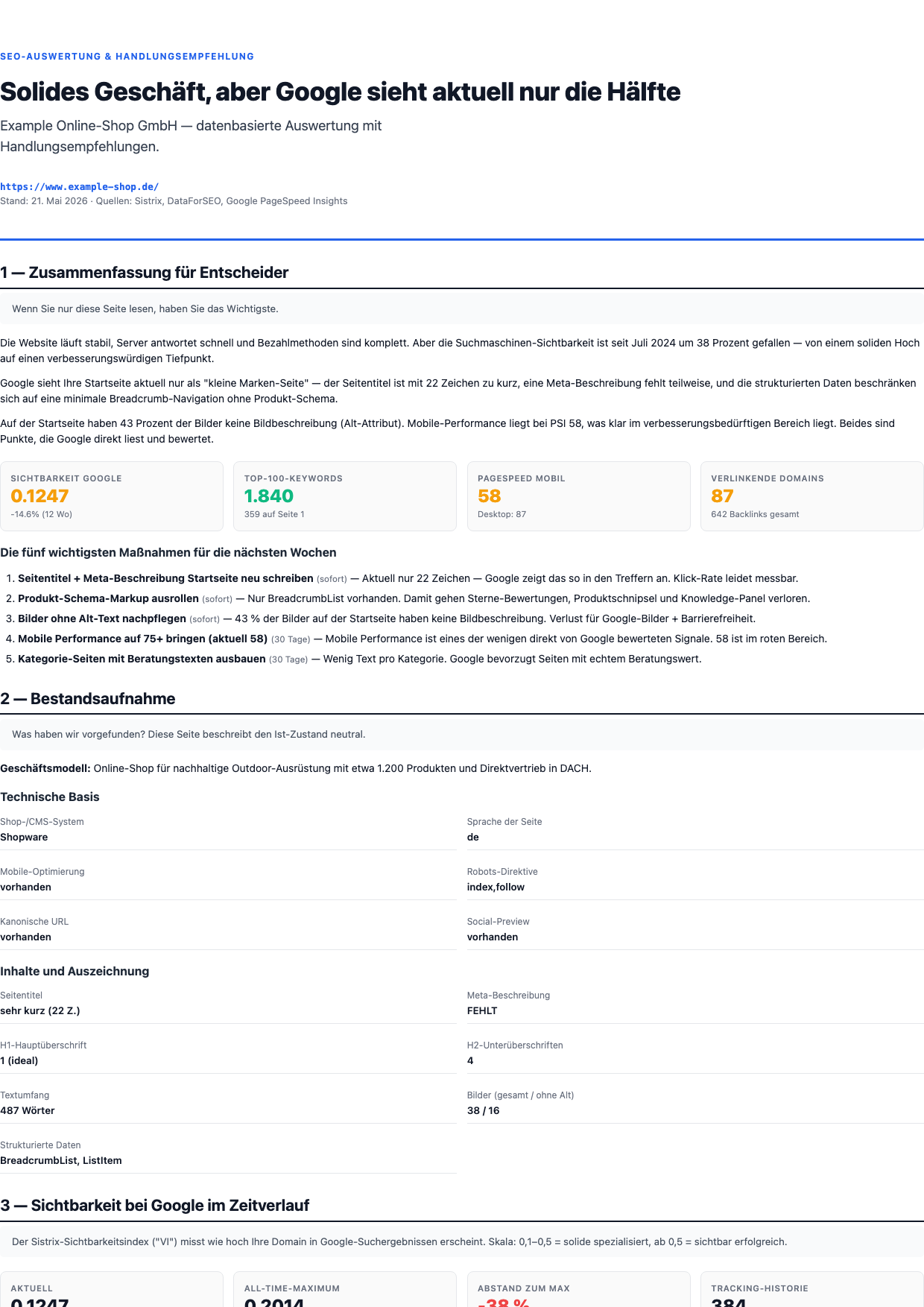
Task: Click the Textumfang value '487 Wörter'
Action: coord(28,1111)
